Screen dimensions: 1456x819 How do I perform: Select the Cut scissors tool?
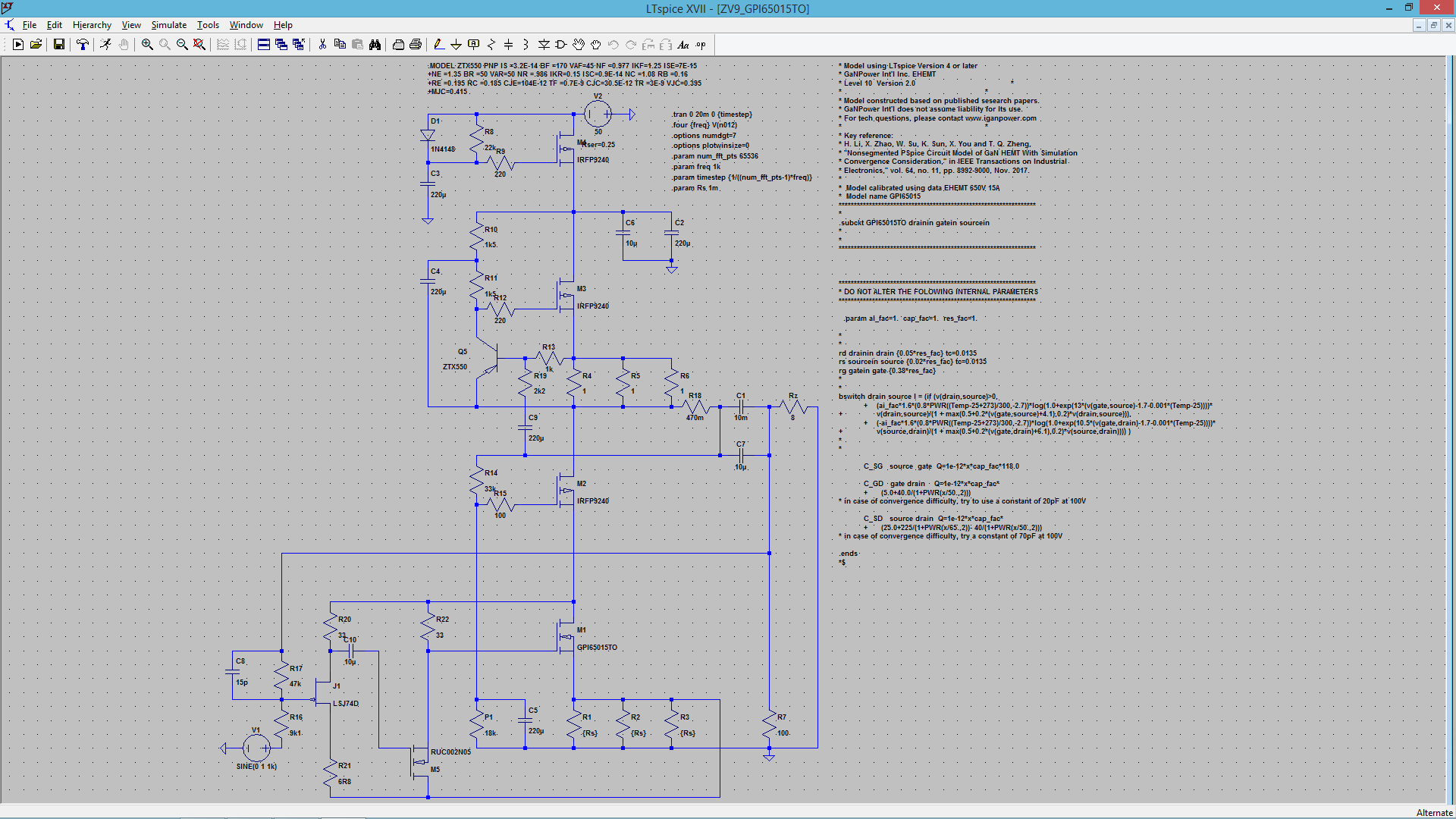pyautogui.click(x=322, y=45)
